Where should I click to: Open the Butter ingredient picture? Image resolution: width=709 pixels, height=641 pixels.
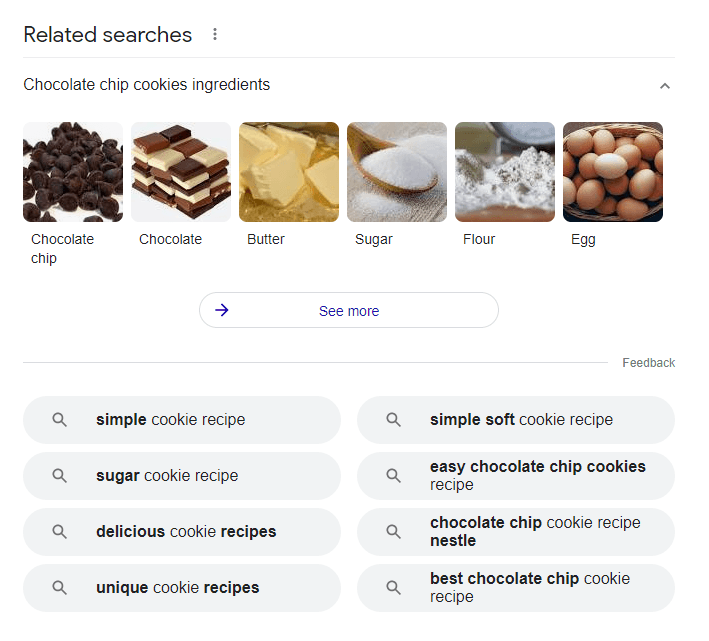click(x=289, y=172)
